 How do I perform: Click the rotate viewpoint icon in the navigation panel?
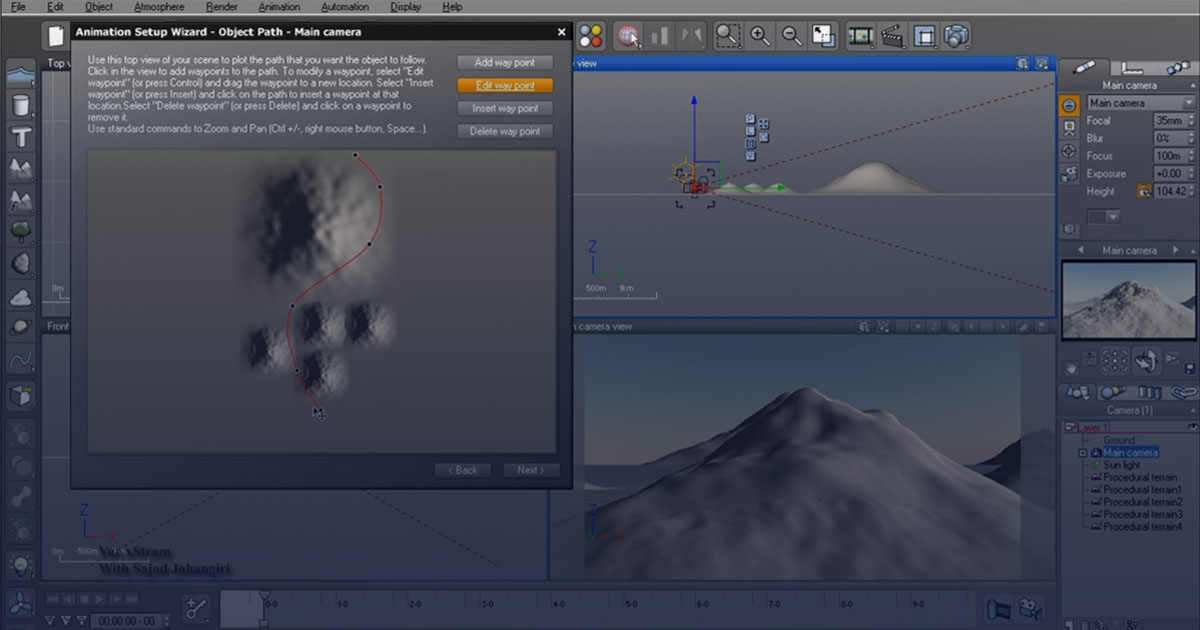click(1147, 362)
